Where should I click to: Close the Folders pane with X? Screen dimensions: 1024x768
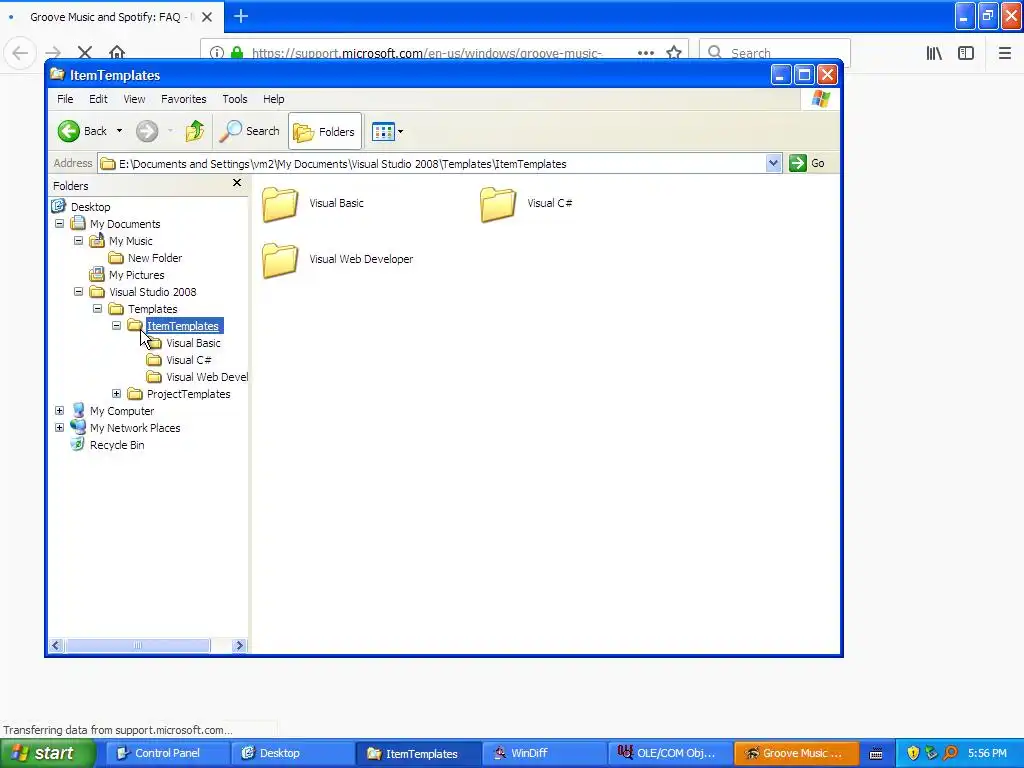point(237,183)
